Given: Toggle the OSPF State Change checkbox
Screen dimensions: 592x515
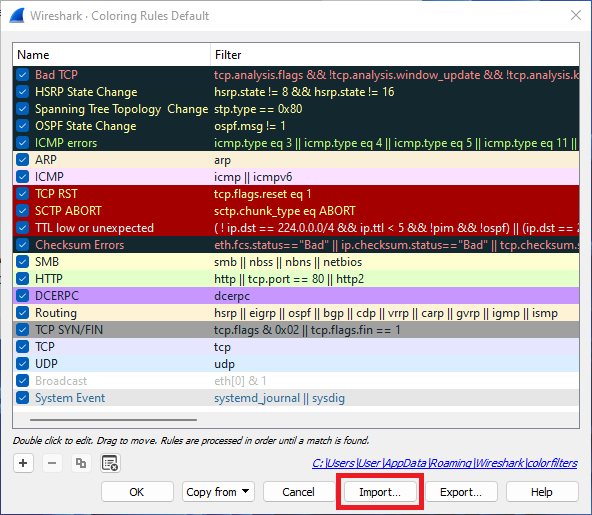Looking at the screenshot, I should click(x=23, y=126).
